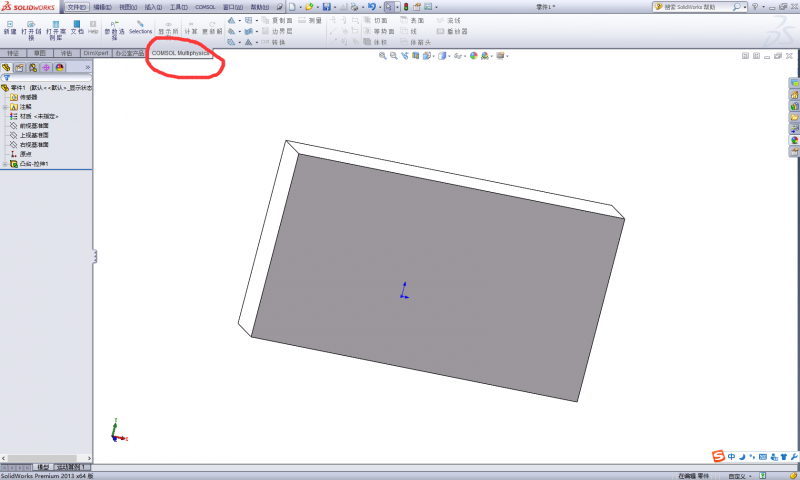Open the DisplayManager tab icon

[x=59, y=67]
